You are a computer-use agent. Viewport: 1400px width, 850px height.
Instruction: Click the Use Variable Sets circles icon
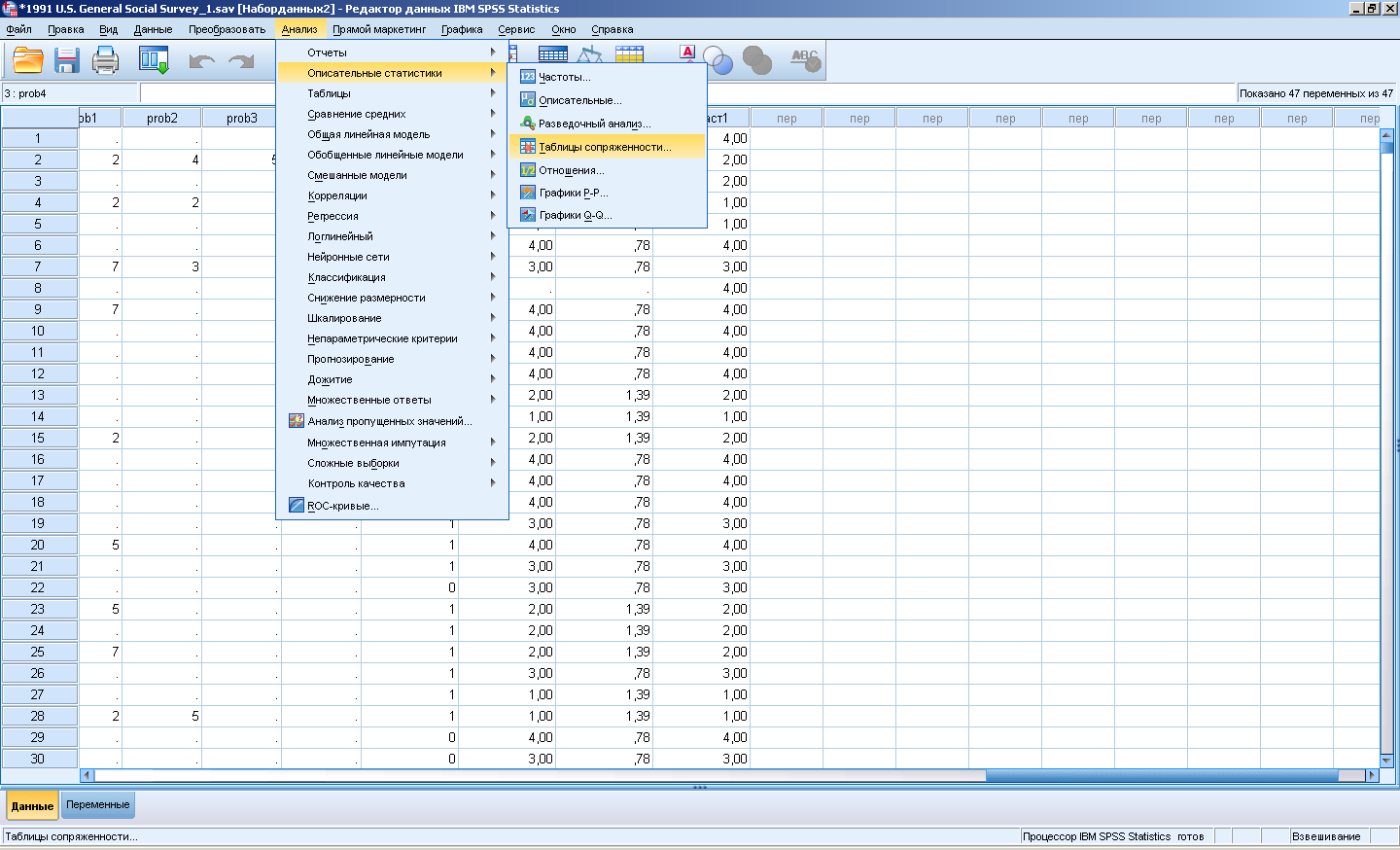[x=717, y=61]
